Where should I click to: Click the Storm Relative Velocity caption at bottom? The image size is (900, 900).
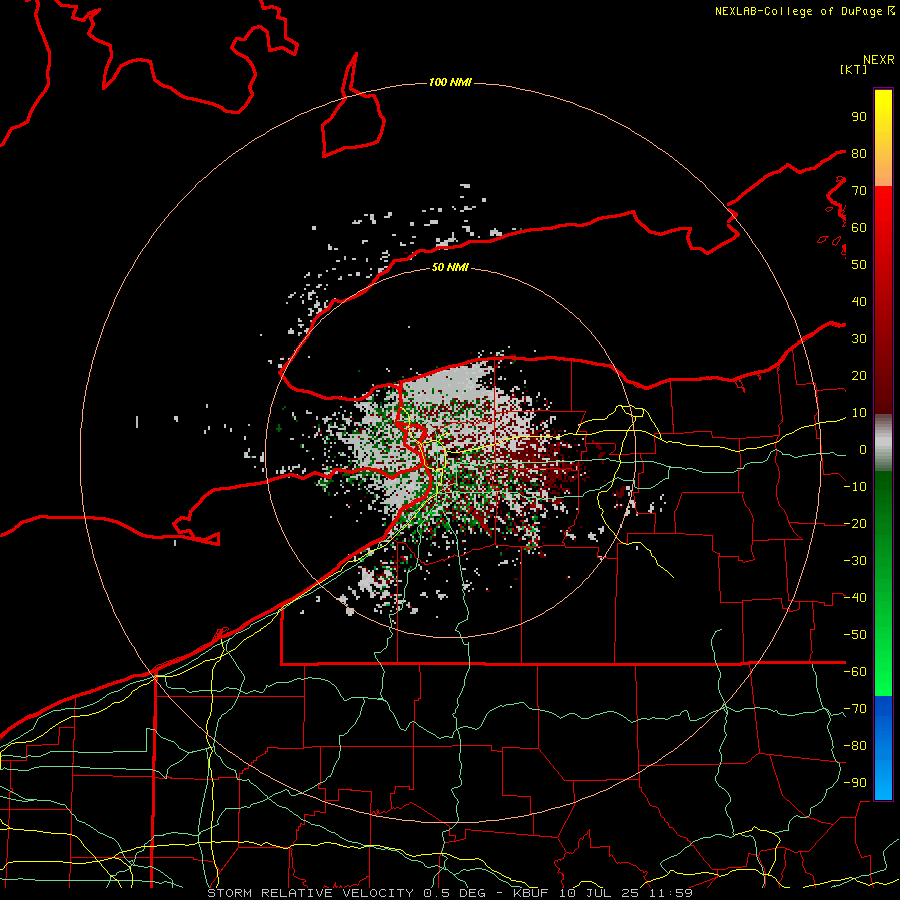coord(449,893)
